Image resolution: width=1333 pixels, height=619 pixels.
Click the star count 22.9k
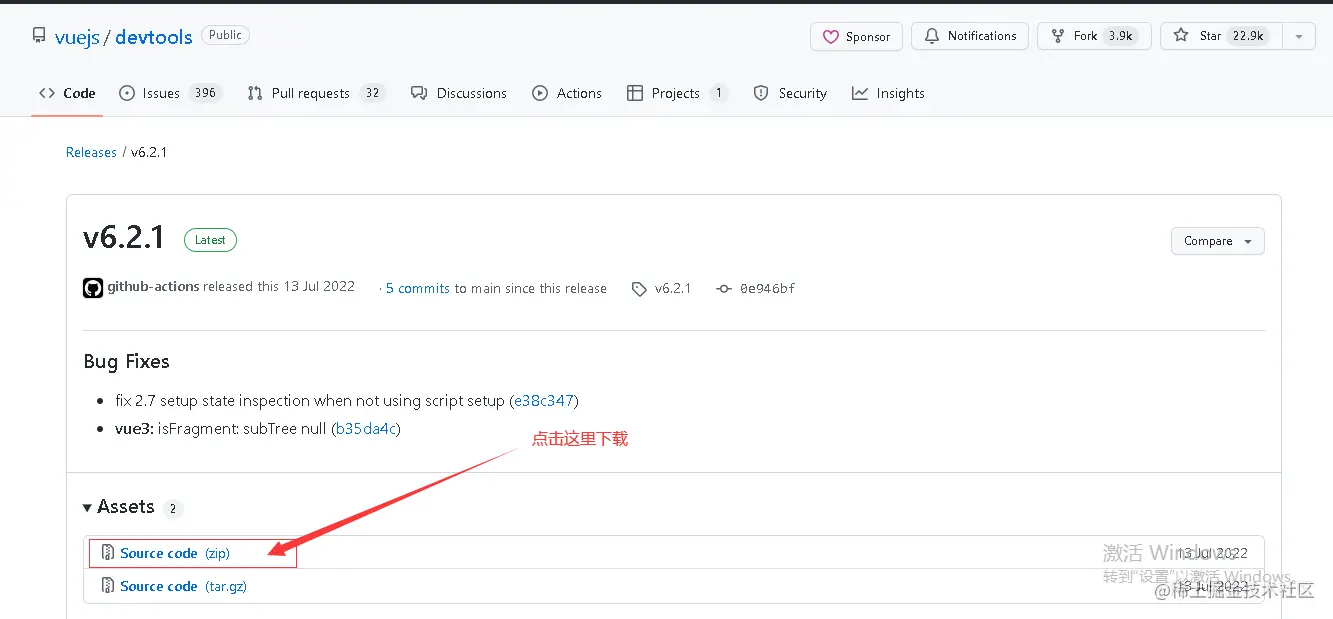pos(1247,36)
